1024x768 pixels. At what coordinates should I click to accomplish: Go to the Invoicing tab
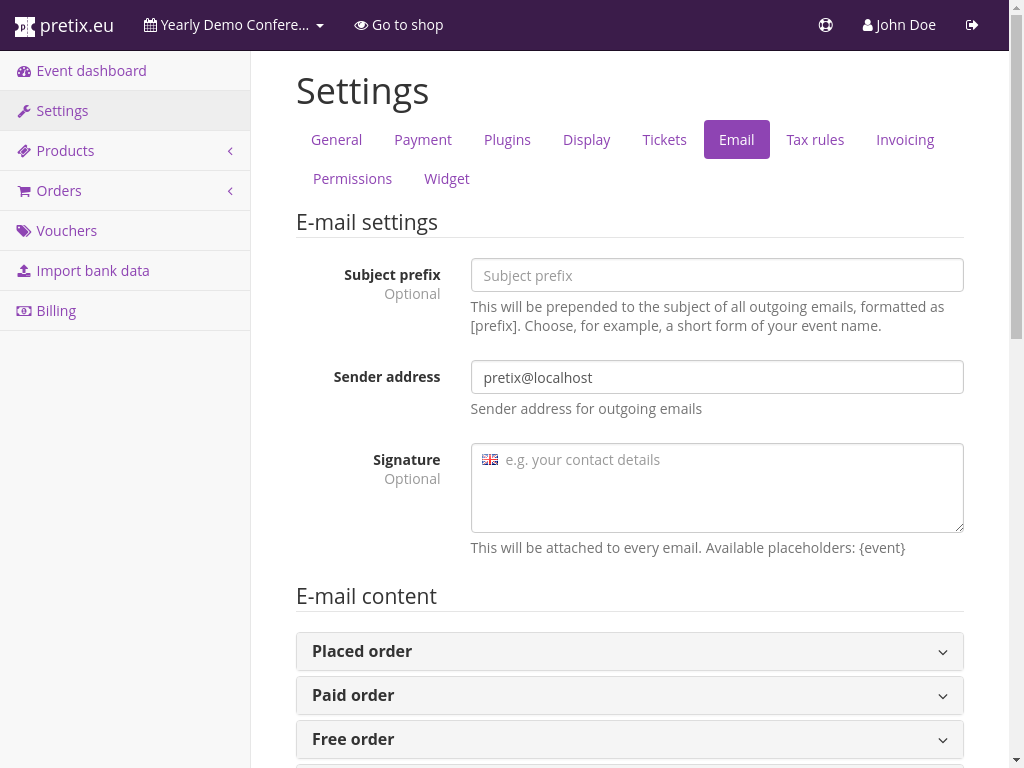[x=905, y=140]
